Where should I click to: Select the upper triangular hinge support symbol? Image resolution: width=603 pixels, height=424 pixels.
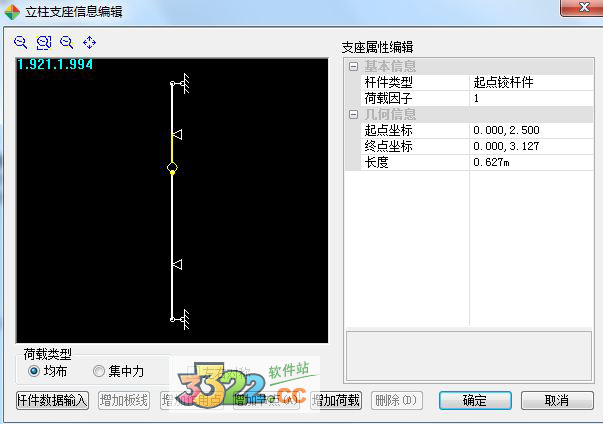177,135
